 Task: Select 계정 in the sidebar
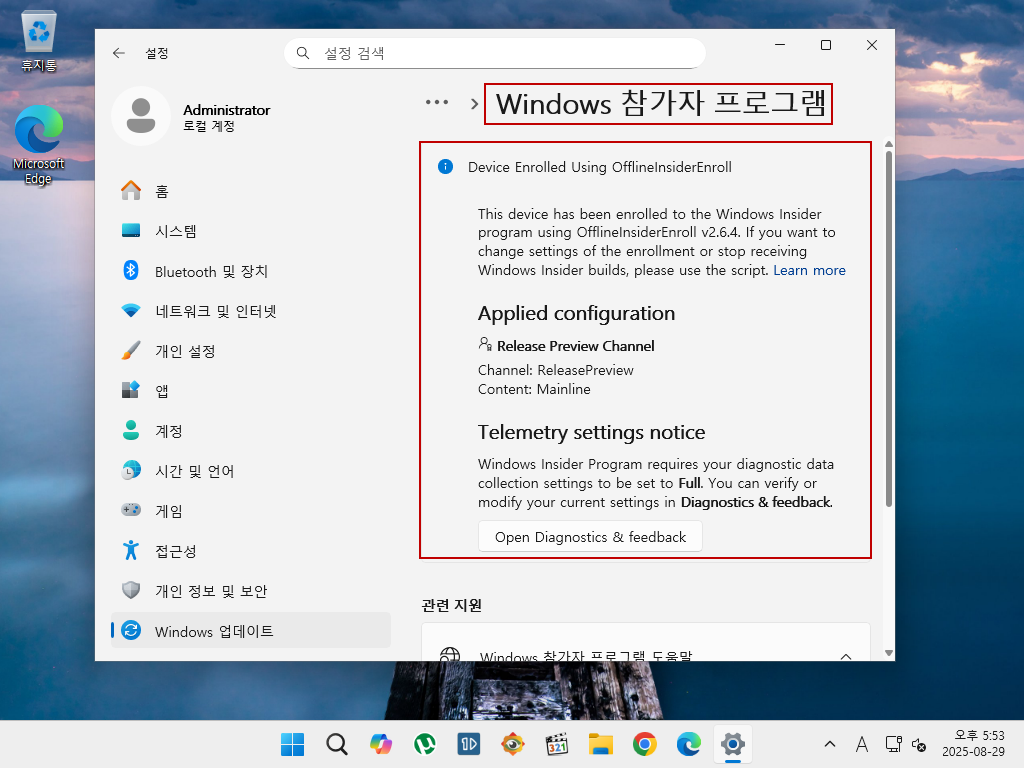[x=251, y=431]
